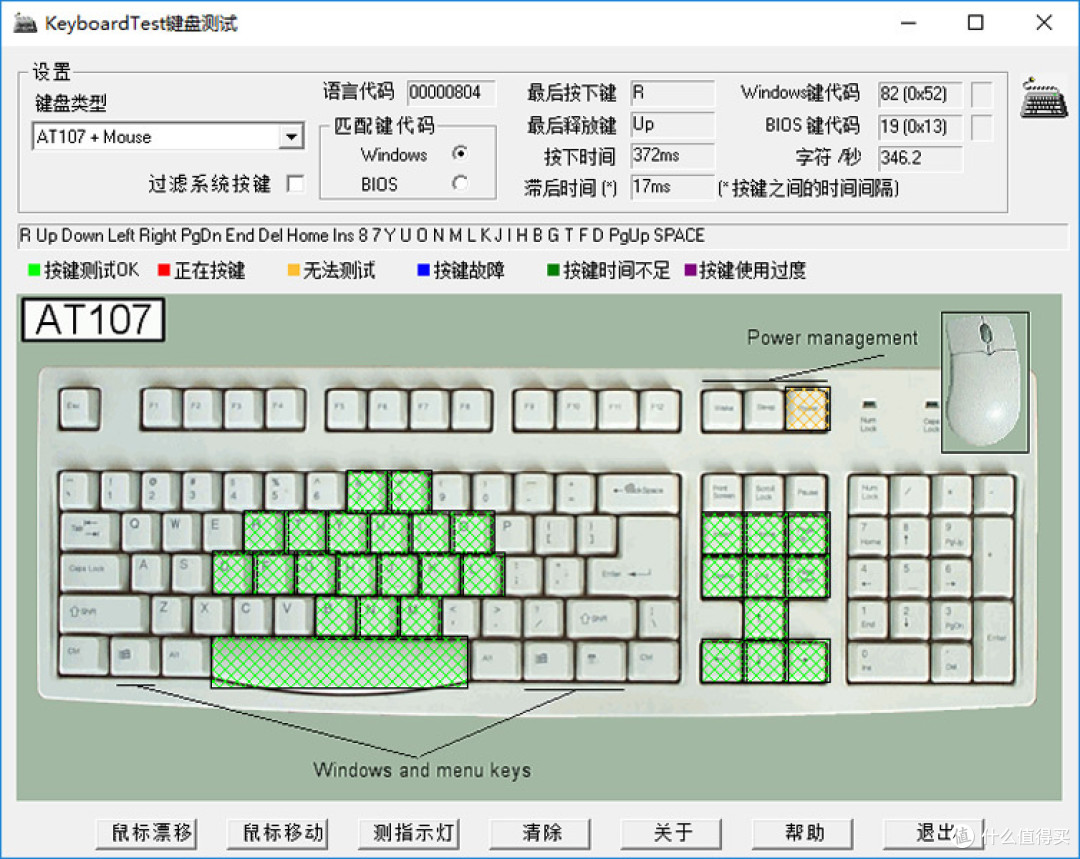Click the orange highlighted power management key
The width and height of the screenshot is (1080, 859).
[807, 408]
